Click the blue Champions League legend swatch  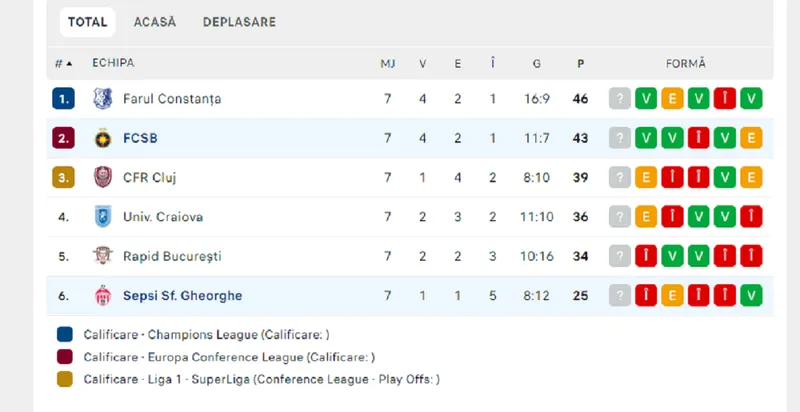tap(65, 335)
